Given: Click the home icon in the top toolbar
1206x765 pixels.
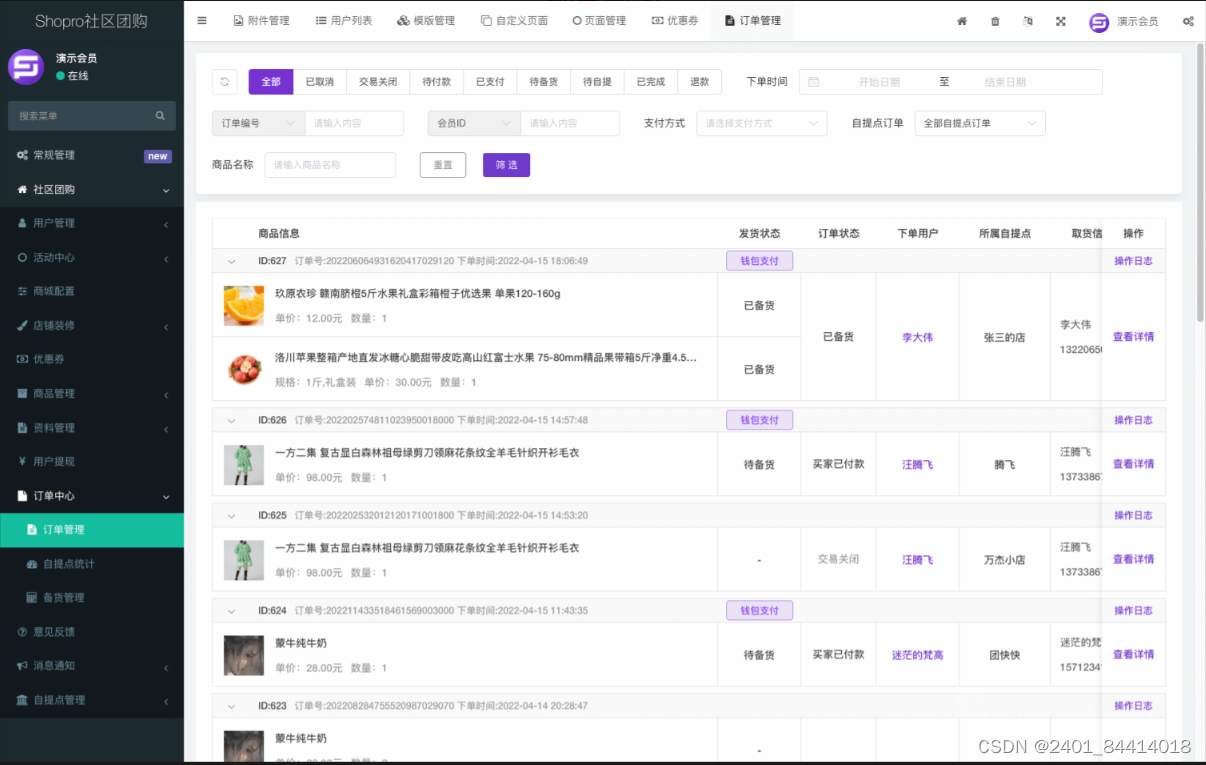Looking at the screenshot, I should [x=961, y=21].
